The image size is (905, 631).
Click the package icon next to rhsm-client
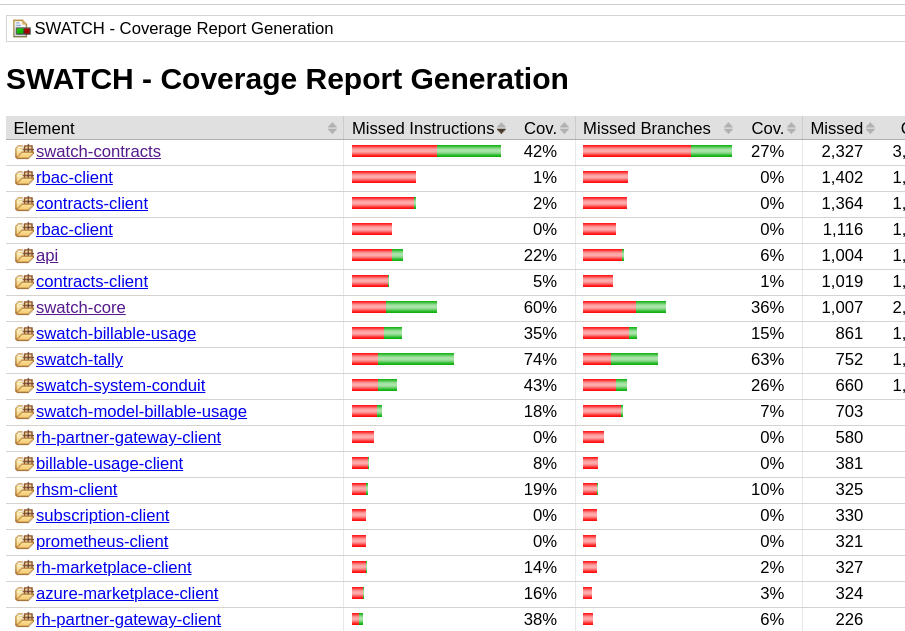click(x=24, y=490)
